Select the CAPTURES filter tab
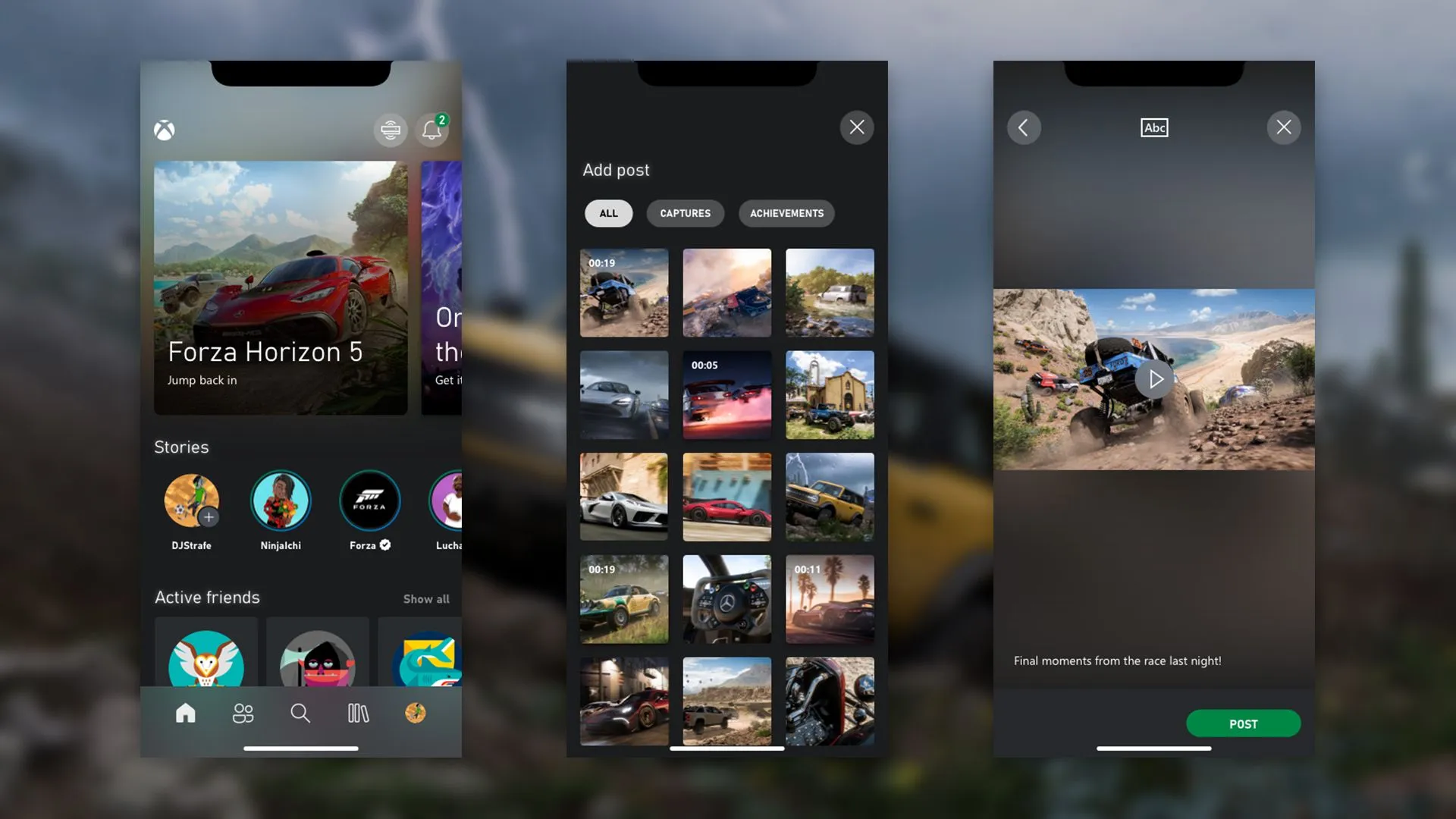 685,213
